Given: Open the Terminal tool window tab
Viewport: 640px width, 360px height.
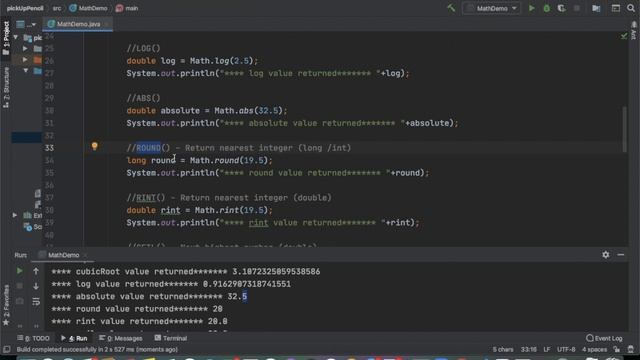Looking at the screenshot, I should [171, 338].
